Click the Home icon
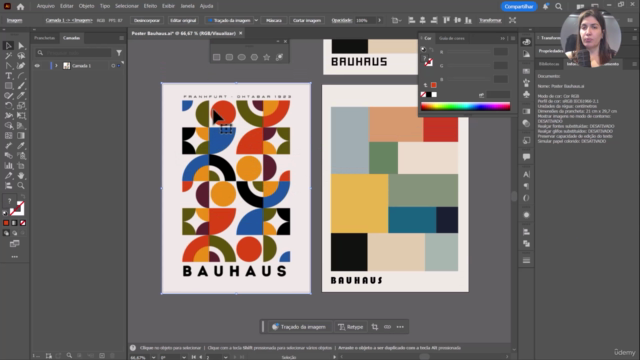640x360 pixels. [20, 7]
